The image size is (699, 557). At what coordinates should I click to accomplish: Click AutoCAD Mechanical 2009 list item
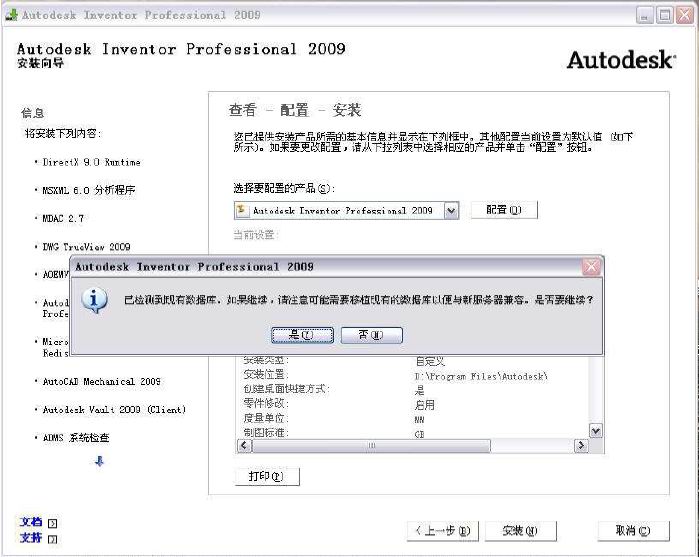pyautogui.click(x=102, y=382)
